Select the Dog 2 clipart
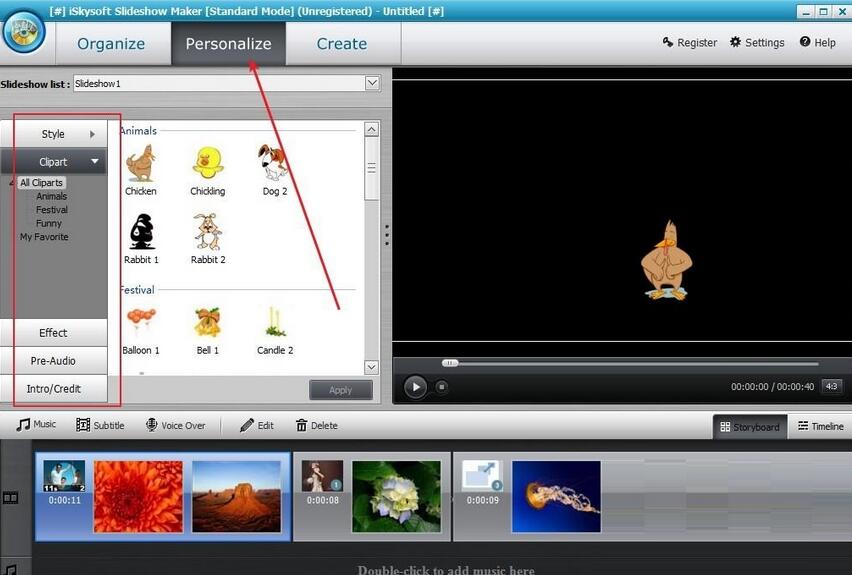The image size is (852, 575). pos(274,170)
